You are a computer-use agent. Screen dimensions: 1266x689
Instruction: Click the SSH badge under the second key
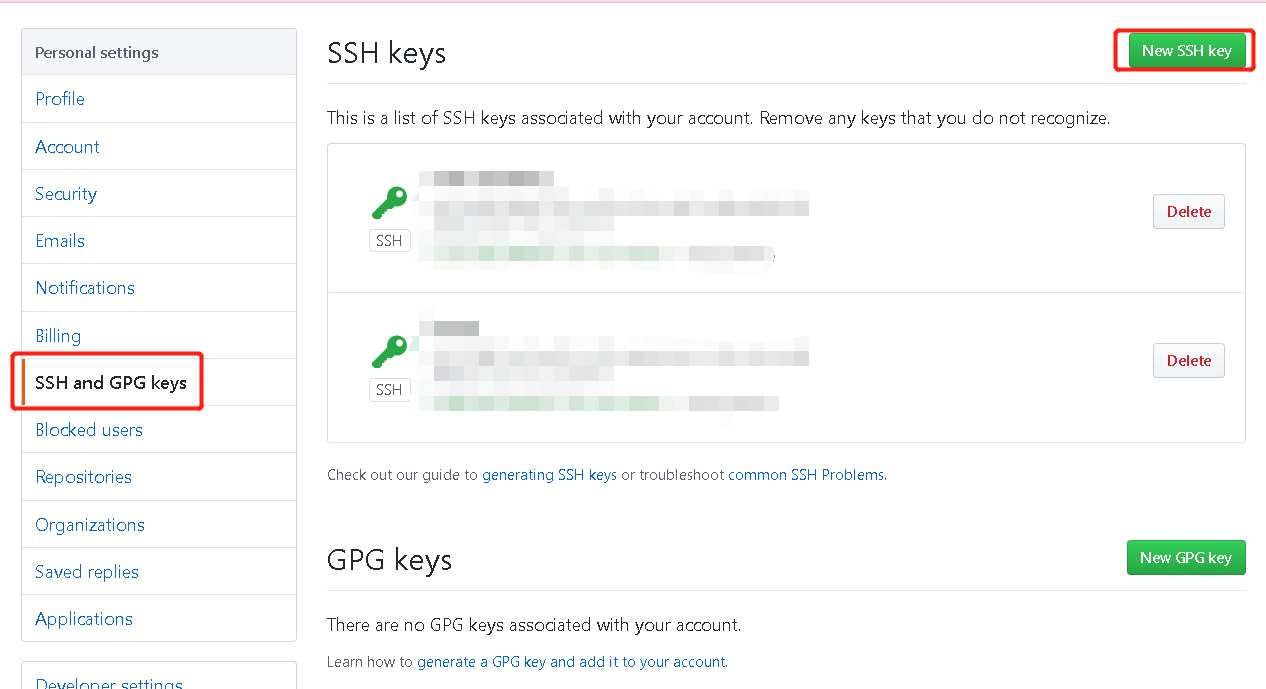point(389,389)
